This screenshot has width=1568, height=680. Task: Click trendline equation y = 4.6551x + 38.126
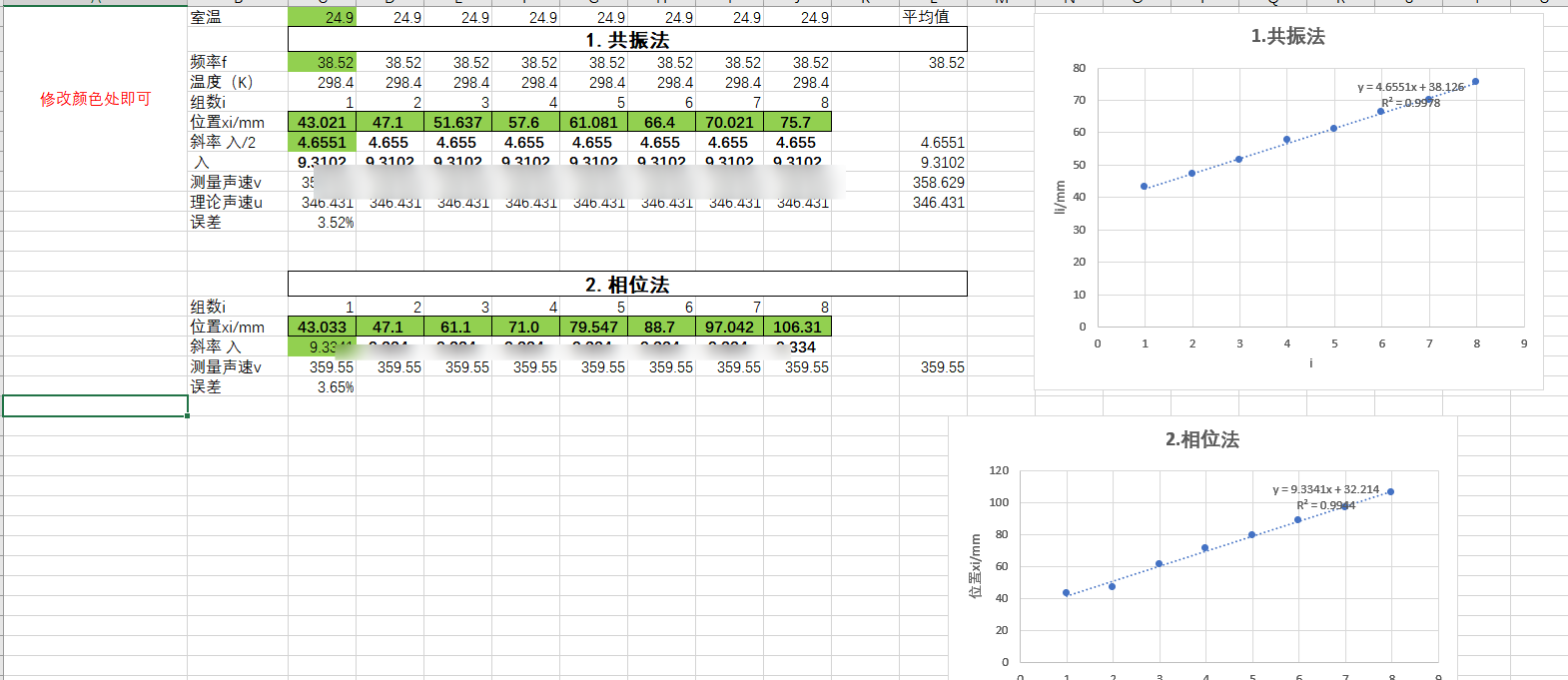1410,87
